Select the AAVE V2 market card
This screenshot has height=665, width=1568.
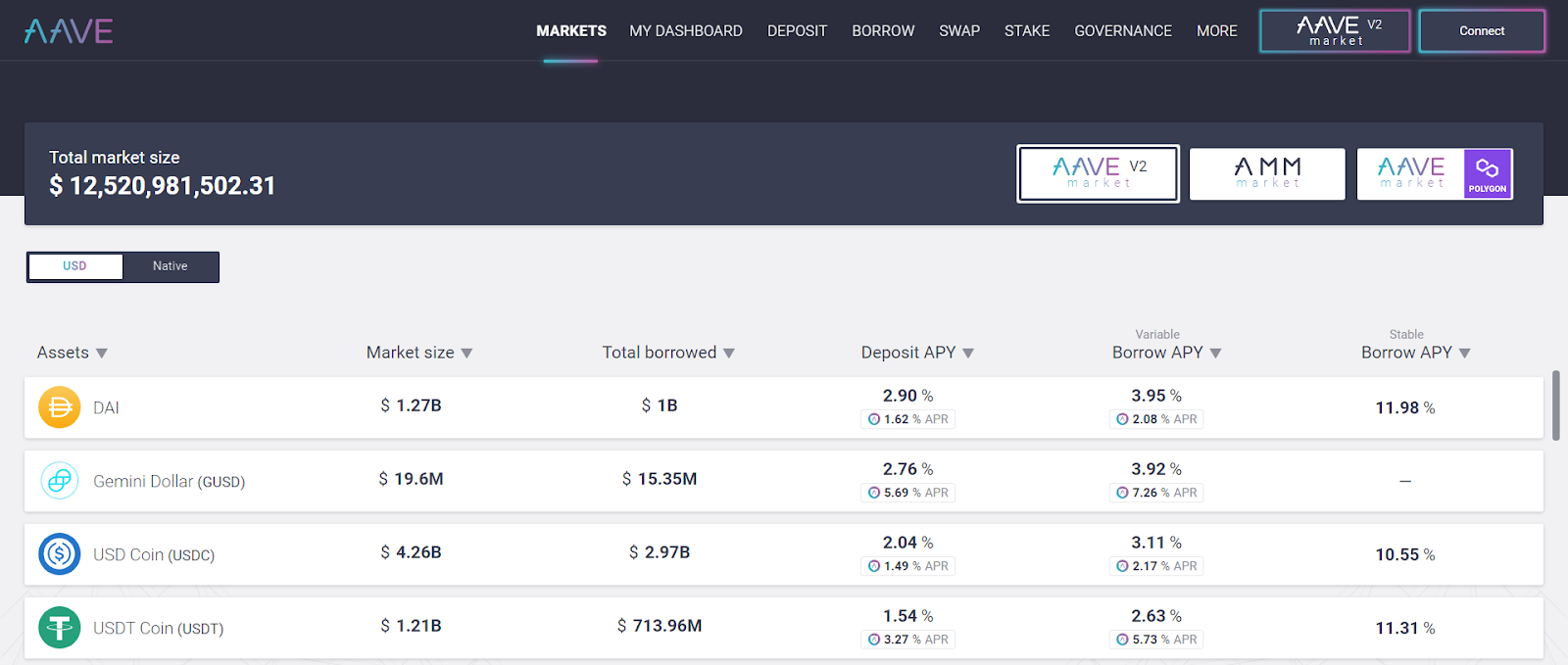tap(1098, 174)
